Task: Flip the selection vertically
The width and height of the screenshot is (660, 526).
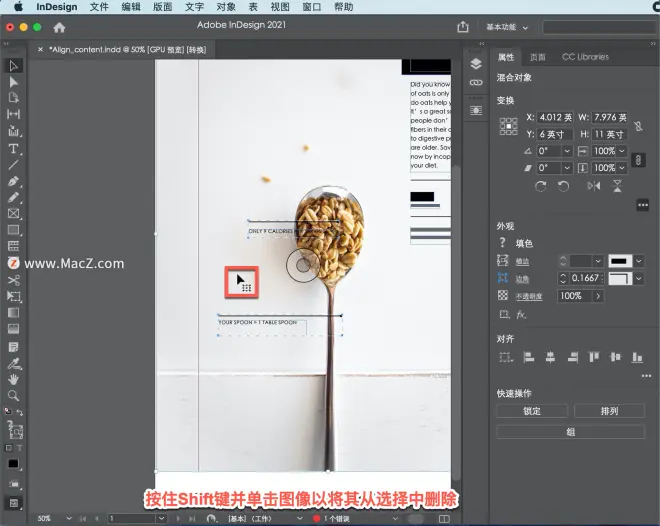Action: coord(617,186)
